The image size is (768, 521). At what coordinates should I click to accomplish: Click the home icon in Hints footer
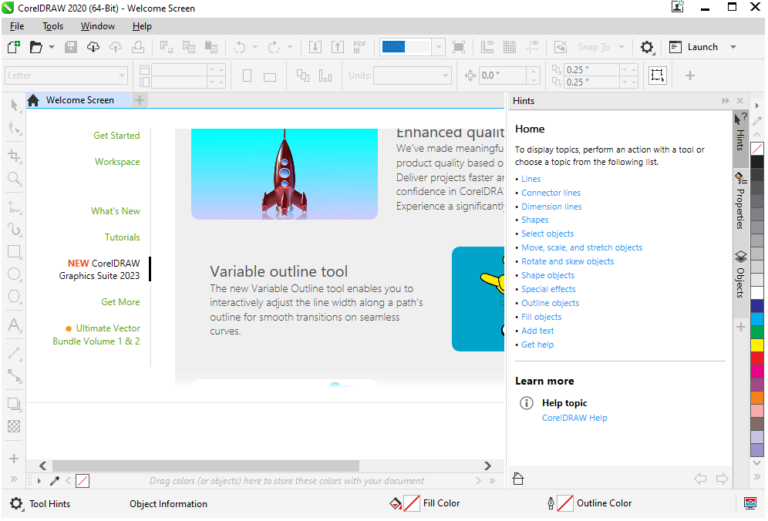coord(518,479)
